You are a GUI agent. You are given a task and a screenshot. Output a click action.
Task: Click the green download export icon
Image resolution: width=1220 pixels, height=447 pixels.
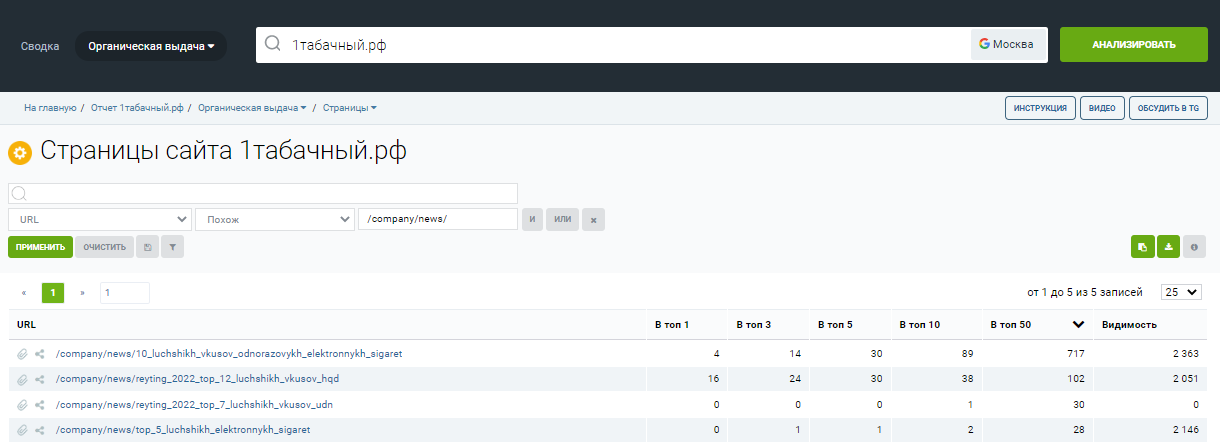[1168, 246]
